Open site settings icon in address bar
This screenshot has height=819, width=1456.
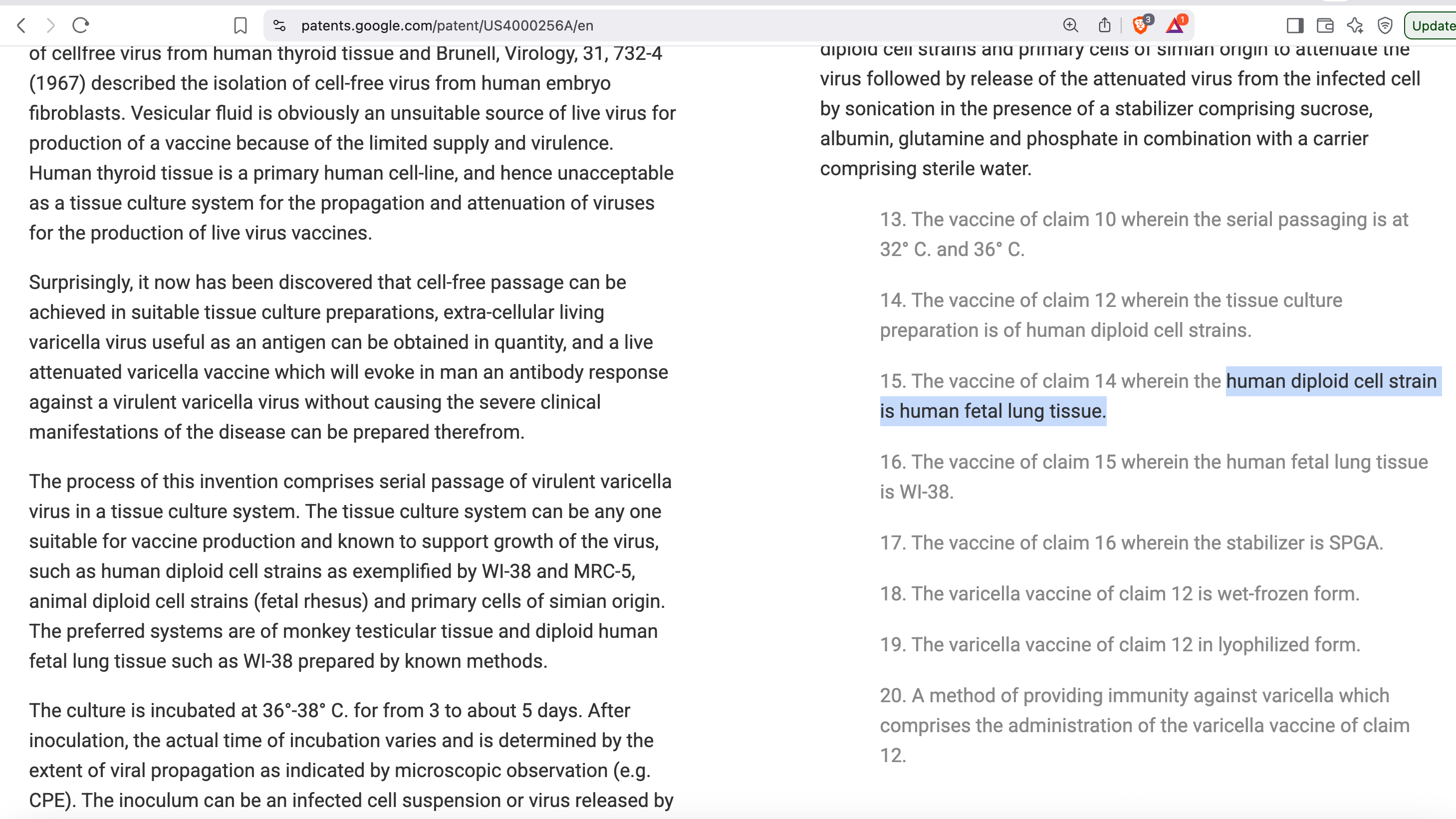279,25
